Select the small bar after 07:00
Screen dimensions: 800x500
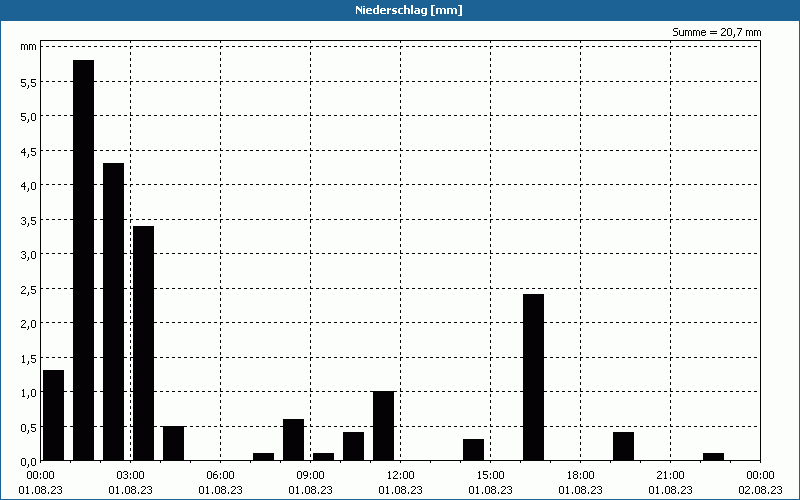pyautogui.click(x=263, y=457)
